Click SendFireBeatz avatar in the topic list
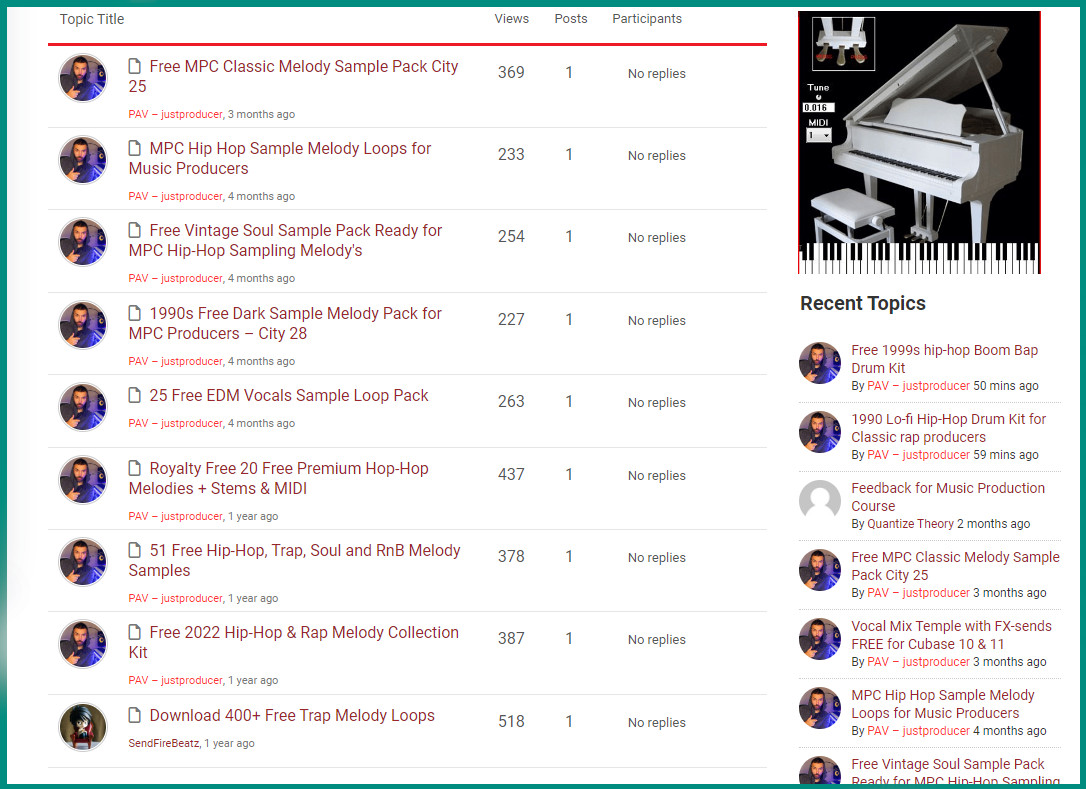The width and height of the screenshot is (1086, 789). click(83, 727)
